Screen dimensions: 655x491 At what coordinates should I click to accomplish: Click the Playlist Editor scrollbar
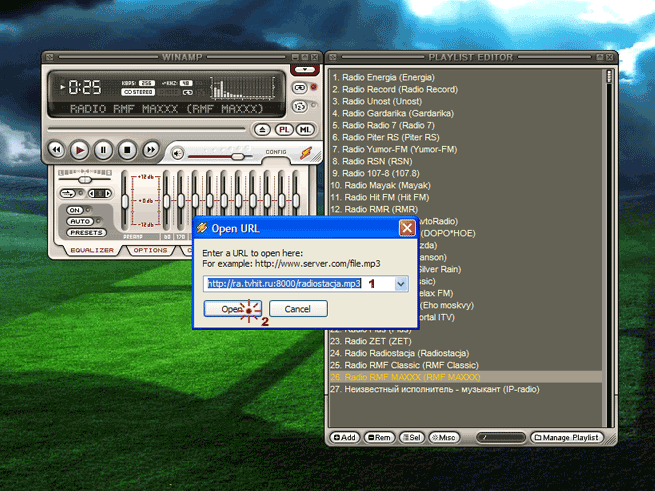tap(609, 249)
